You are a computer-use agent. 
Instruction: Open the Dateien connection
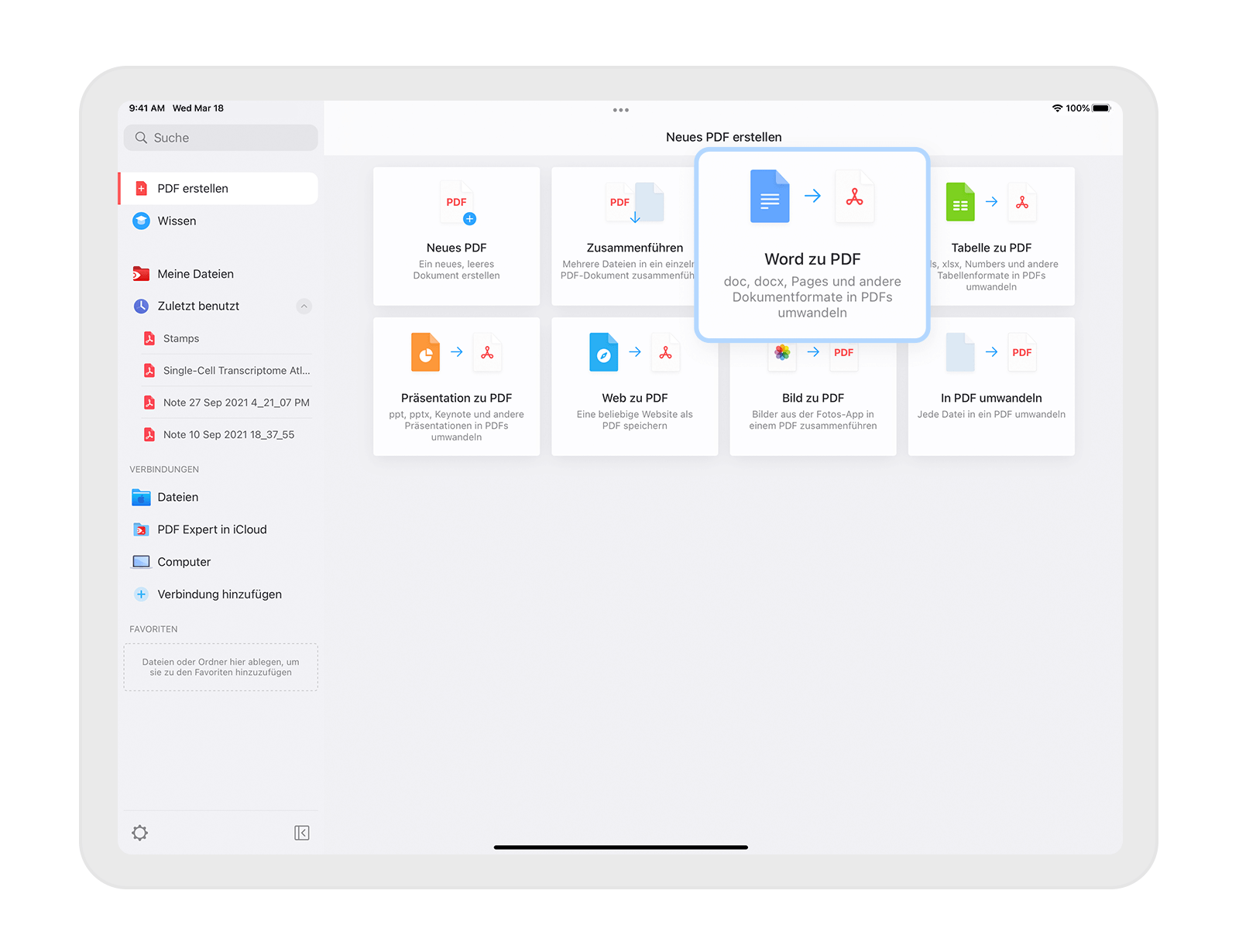pyautogui.click(x=177, y=498)
